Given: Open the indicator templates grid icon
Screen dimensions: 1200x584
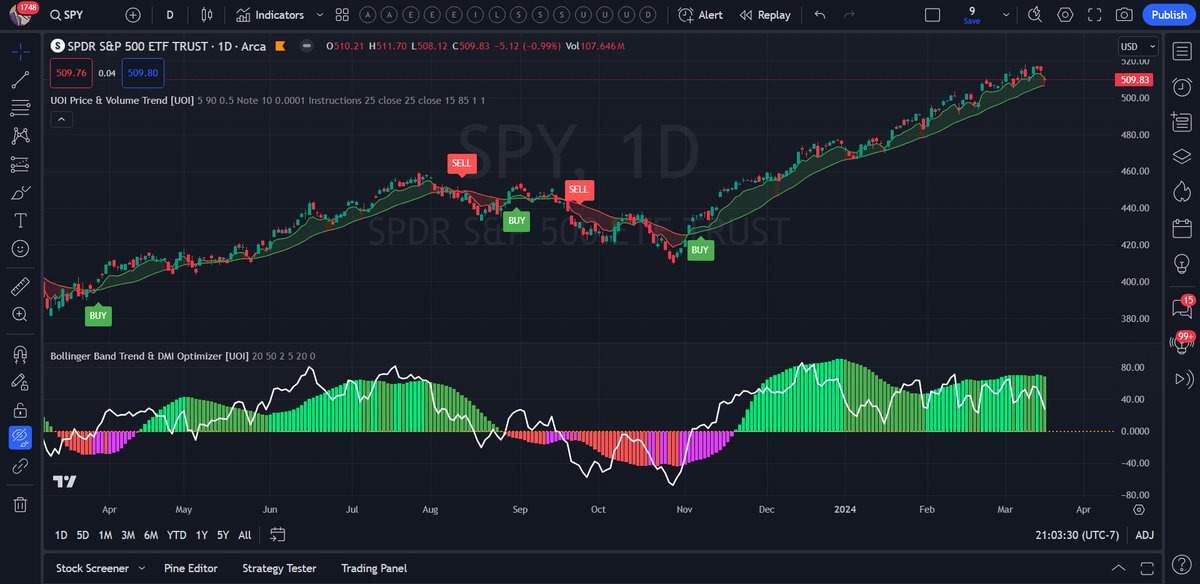Looking at the screenshot, I should [x=342, y=15].
